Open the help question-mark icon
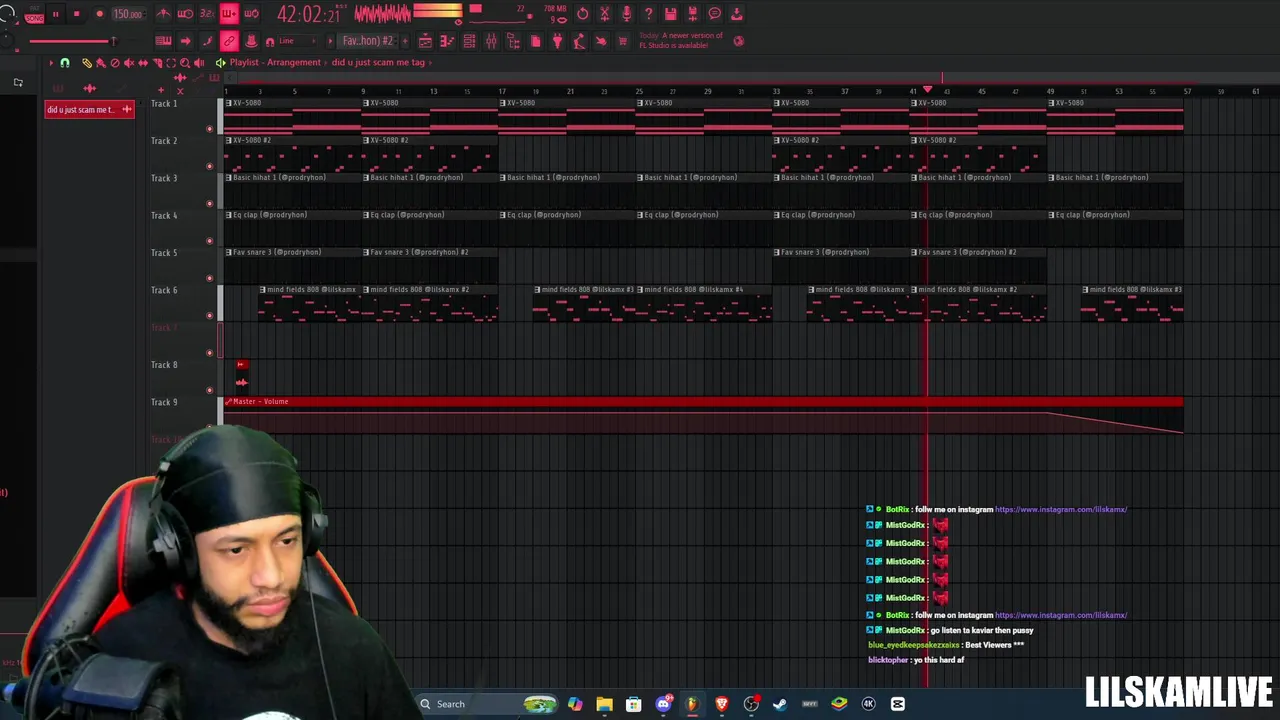1280x720 pixels. 648,14
